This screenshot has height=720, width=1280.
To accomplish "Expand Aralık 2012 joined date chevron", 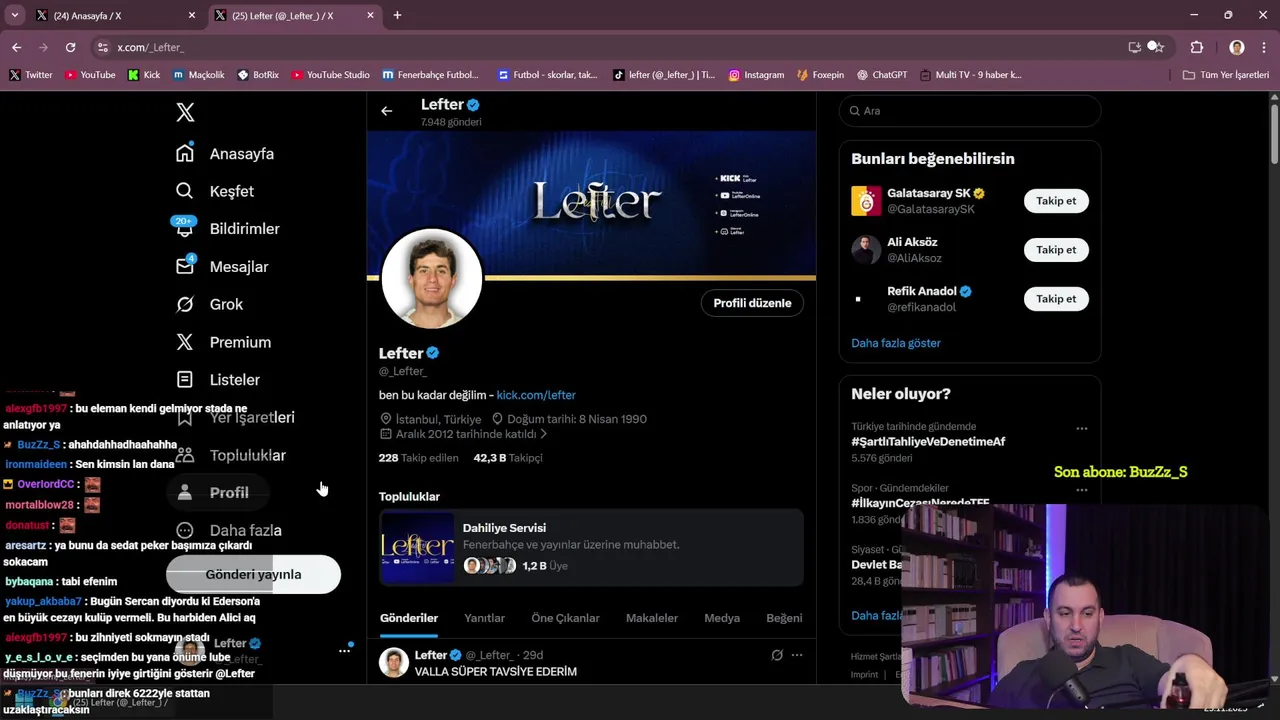I will [x=543, y=434].
